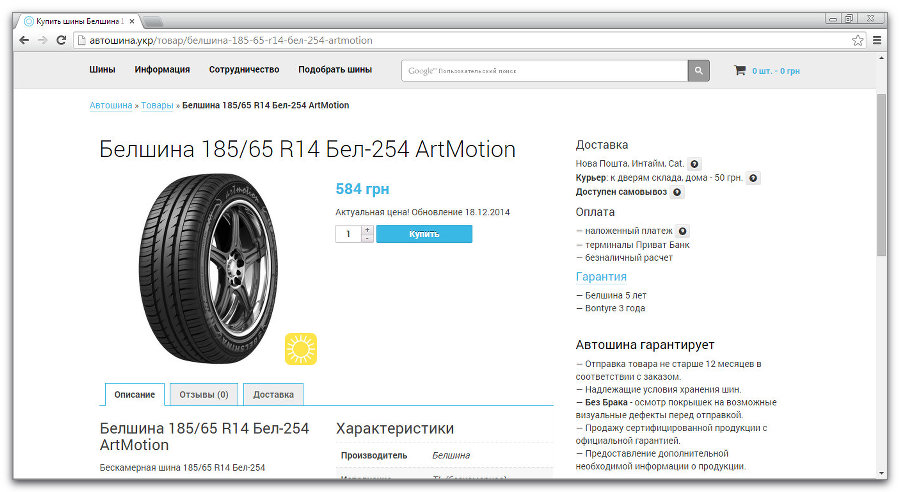900x492 pixels.
Task: Open the Шины menu item
Action: pyautogui.click(x=102, y=70)
